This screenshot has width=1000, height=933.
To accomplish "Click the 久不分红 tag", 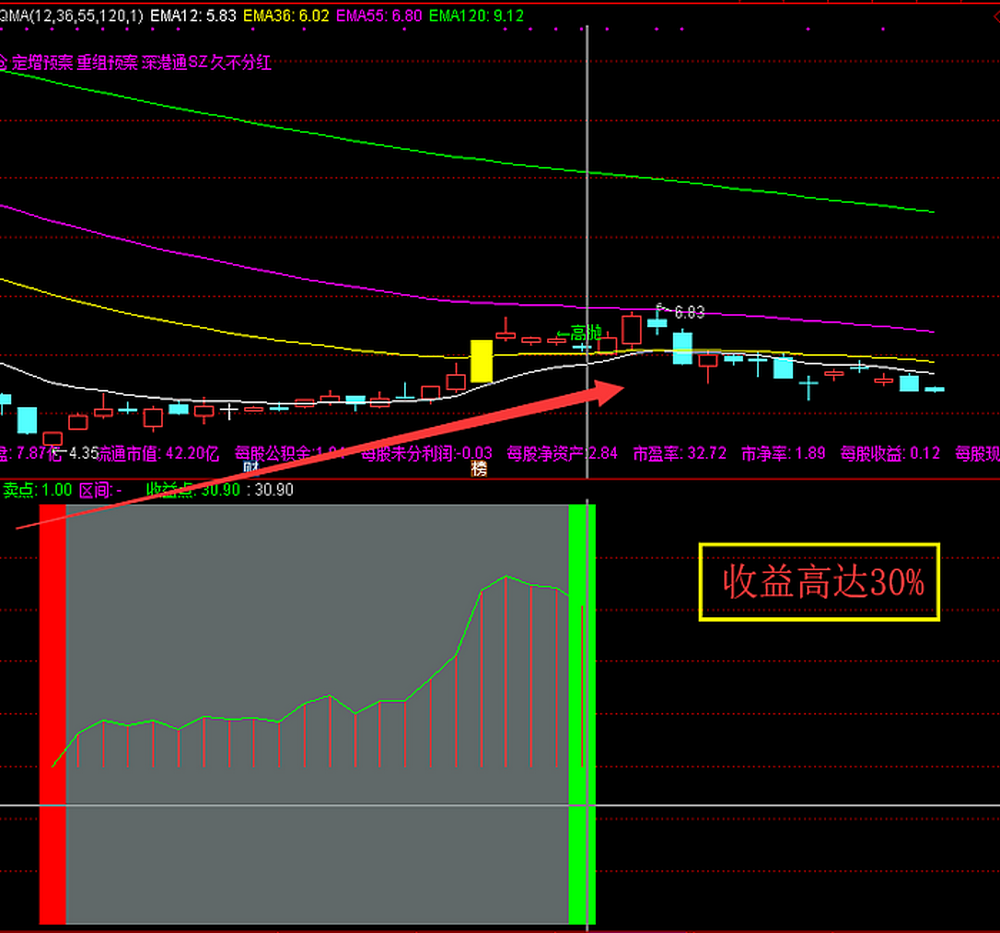I will pyautogui.click(x=240, y=62).
